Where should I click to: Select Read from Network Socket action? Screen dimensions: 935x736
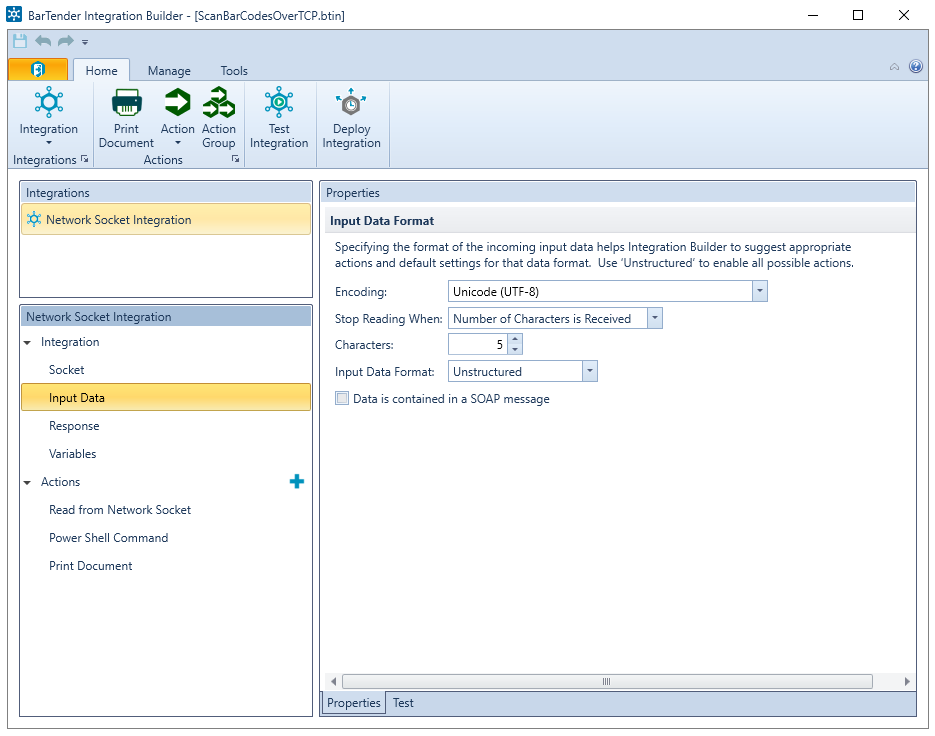[166, 510]
